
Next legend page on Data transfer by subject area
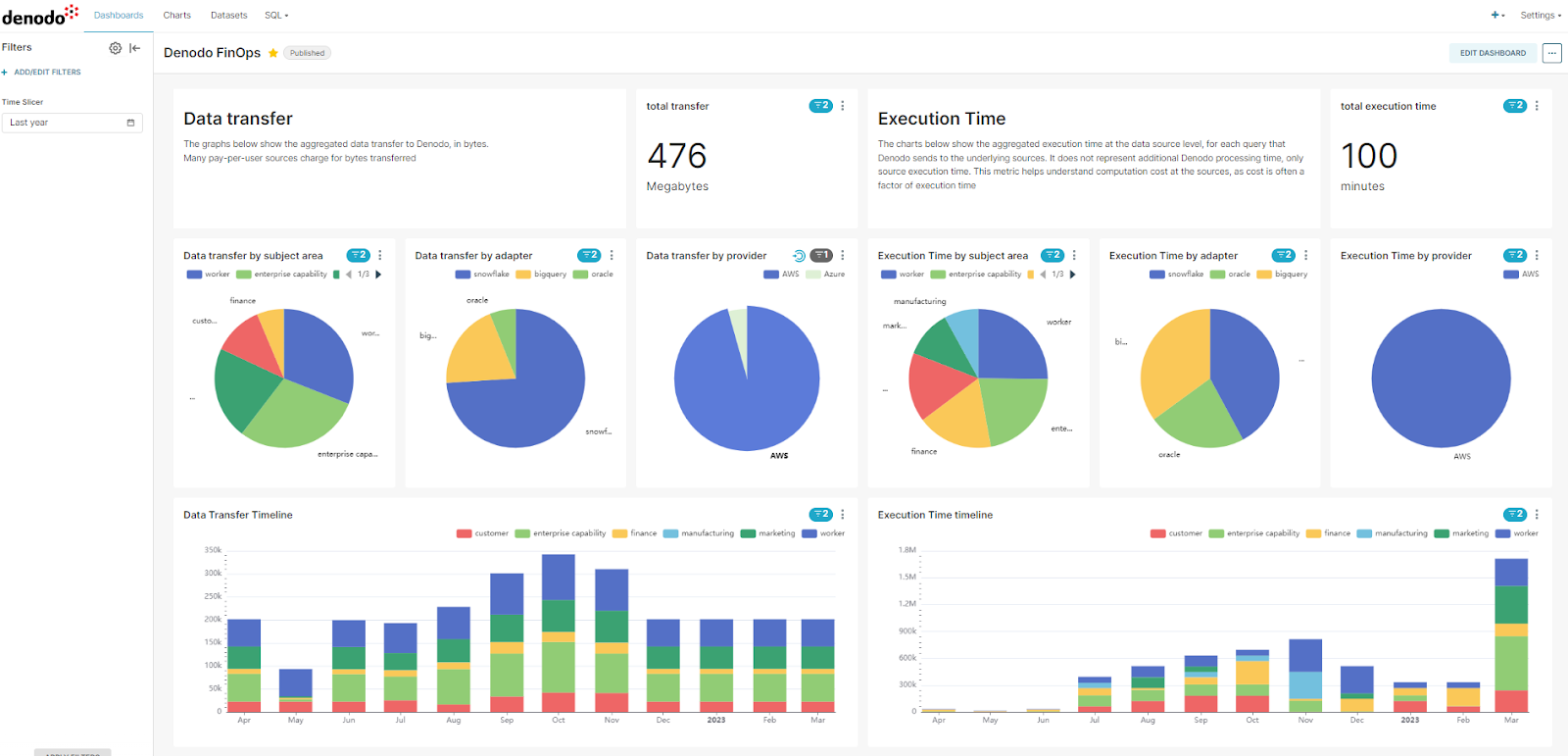(x=378, y=275)
